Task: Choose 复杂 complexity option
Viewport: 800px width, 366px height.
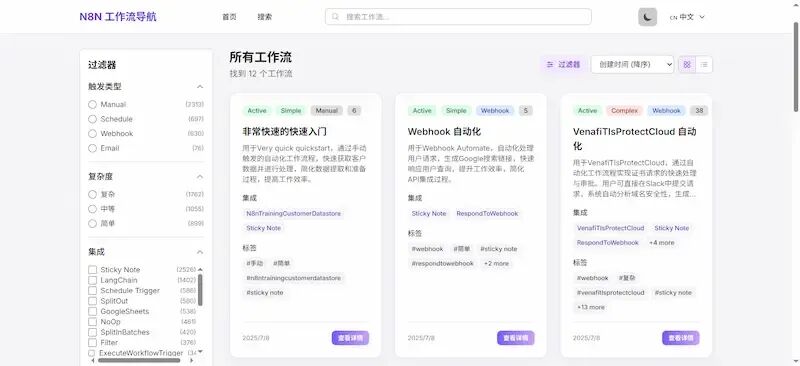Action: coord(92,194)
